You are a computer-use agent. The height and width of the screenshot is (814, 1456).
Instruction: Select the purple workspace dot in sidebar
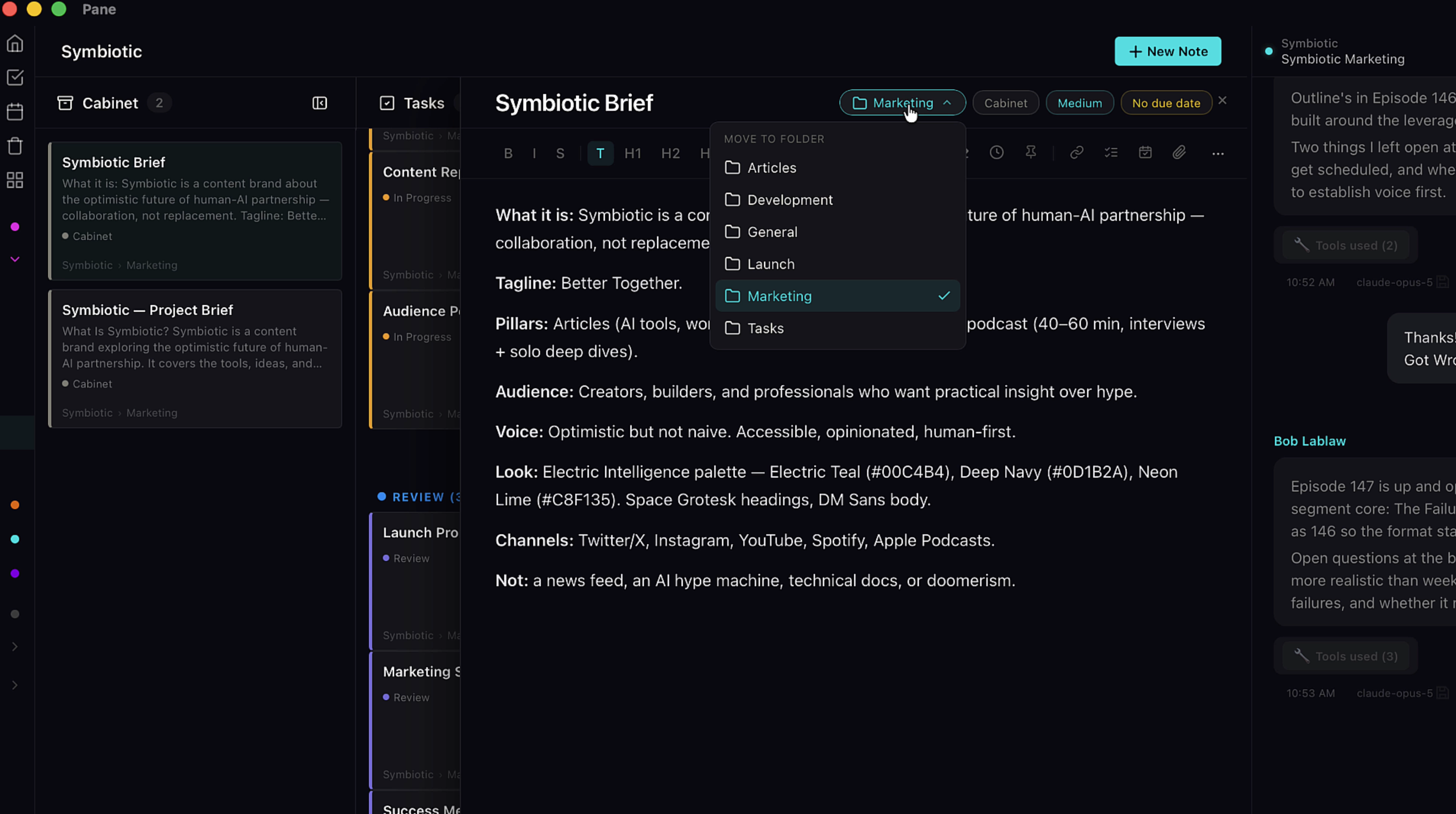15,574
